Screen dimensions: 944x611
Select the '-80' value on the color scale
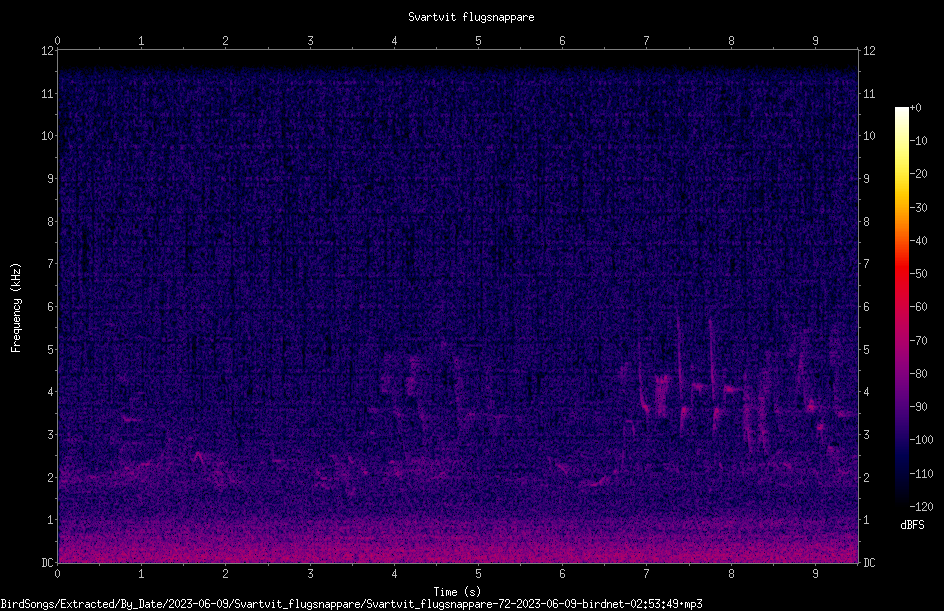click(918, 373)
